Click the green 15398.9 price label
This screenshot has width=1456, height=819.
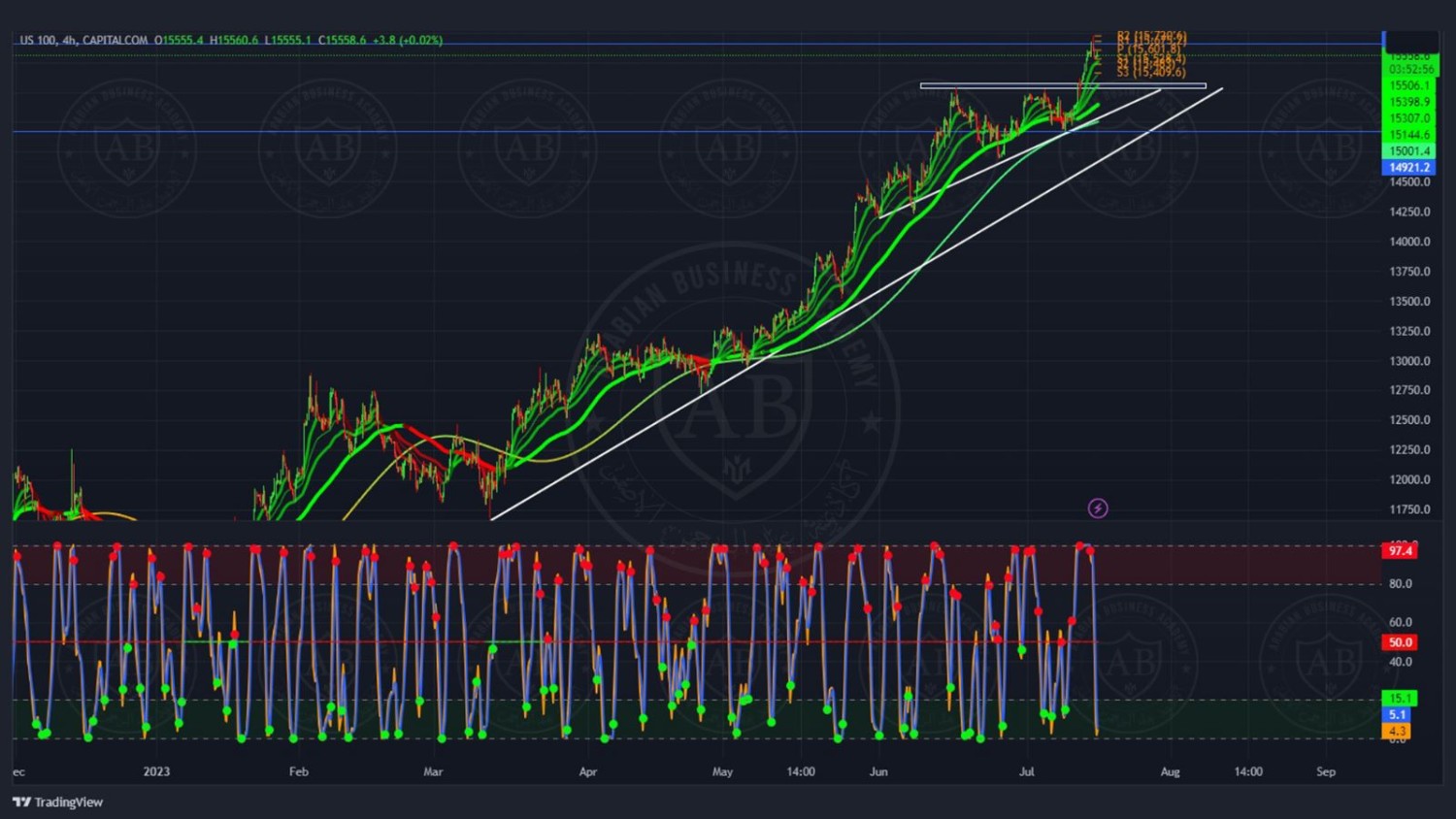point(1410,102)
